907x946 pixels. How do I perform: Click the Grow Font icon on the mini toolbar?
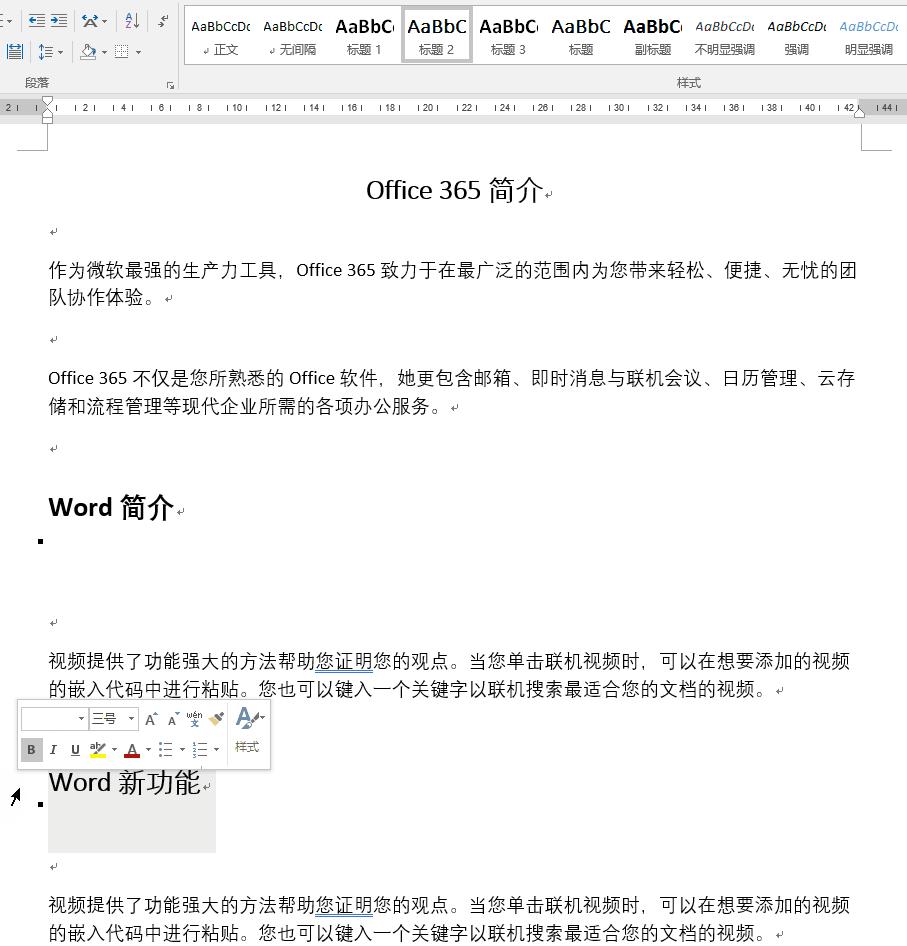[151, 718]
